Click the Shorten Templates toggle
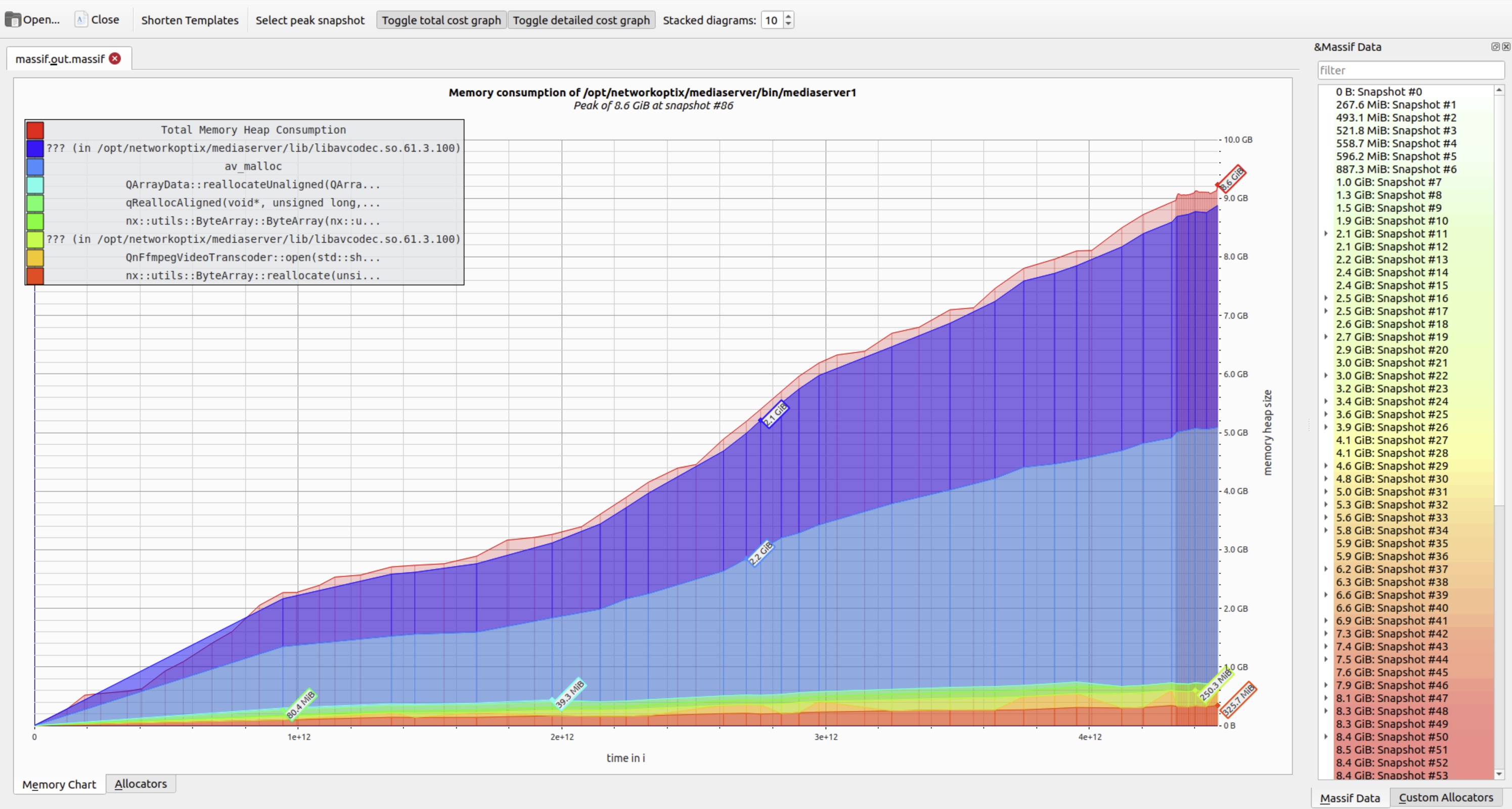The height and width of the screenshot is (809, 1512). 190,20
